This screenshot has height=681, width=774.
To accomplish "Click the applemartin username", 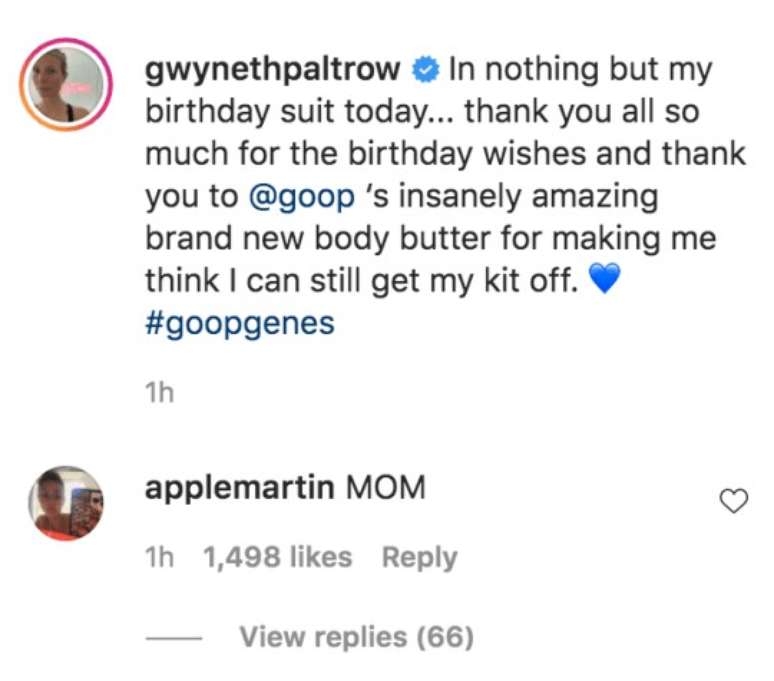I will [239, 489].
